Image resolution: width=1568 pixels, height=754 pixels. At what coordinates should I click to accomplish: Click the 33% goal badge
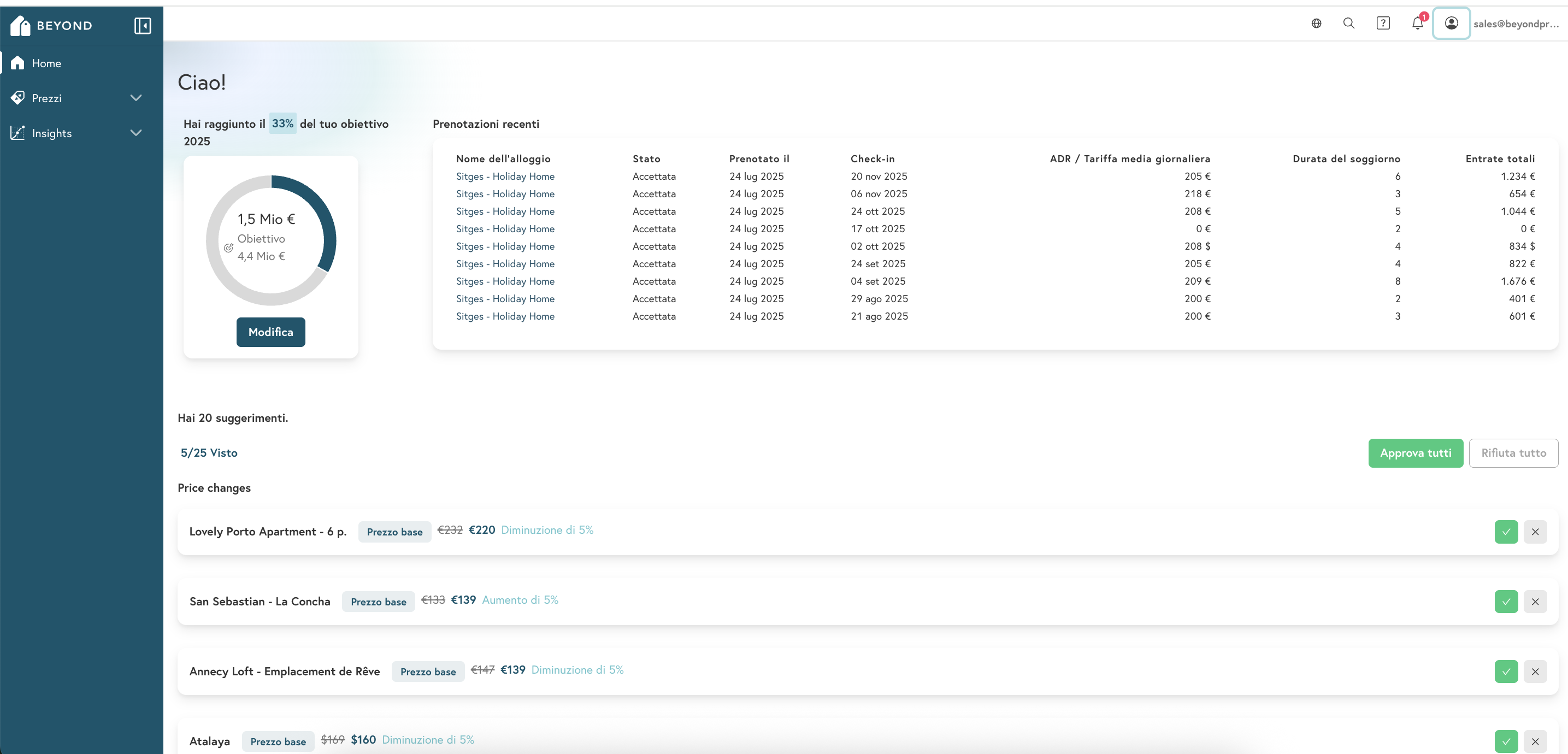click(282, 123)
